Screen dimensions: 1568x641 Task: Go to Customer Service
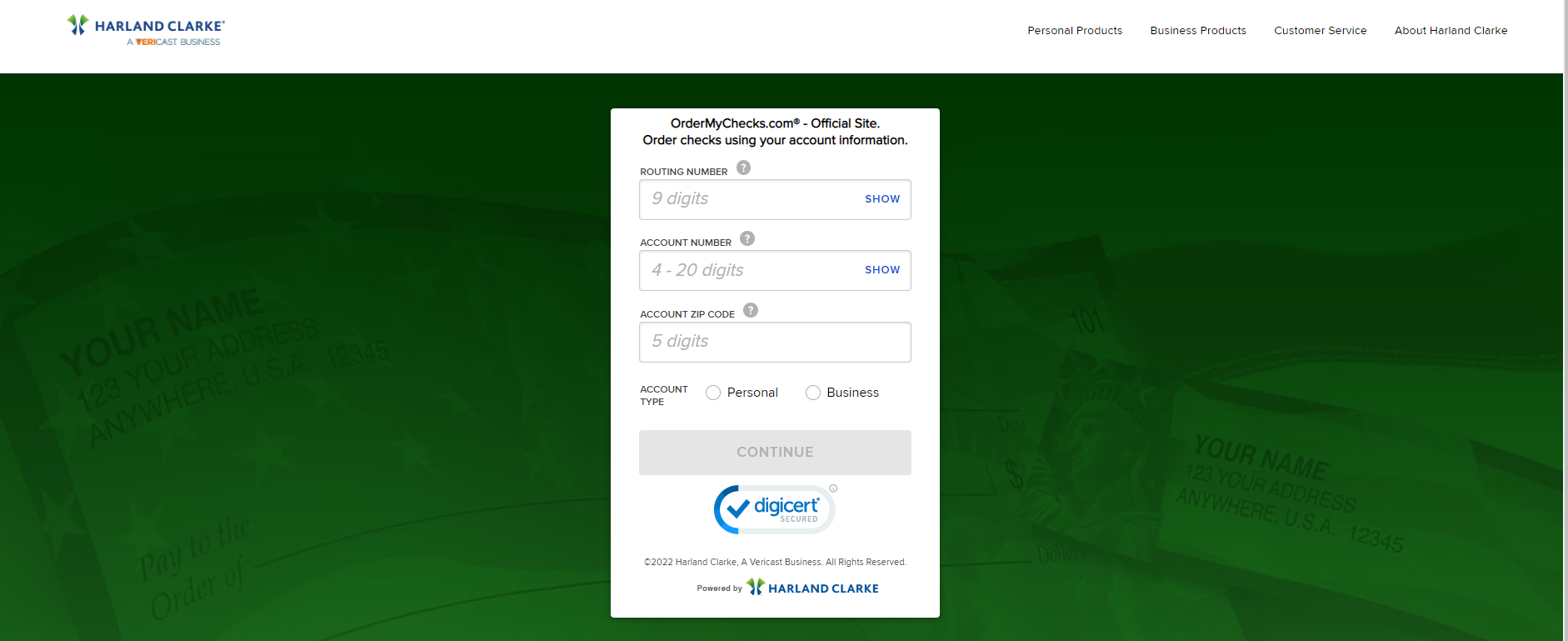1320,31
